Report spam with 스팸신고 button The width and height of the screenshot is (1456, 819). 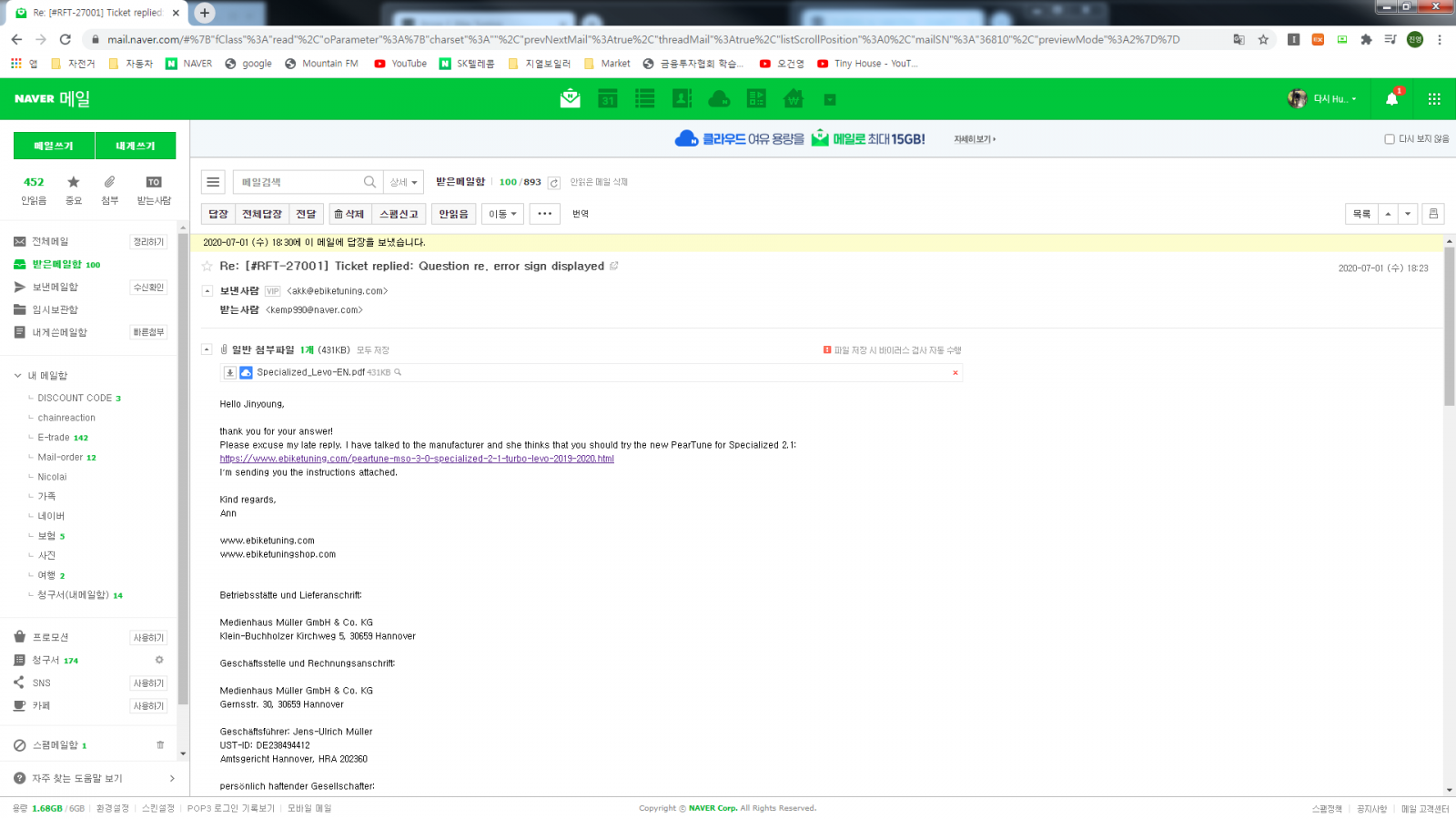pos(399,214)
